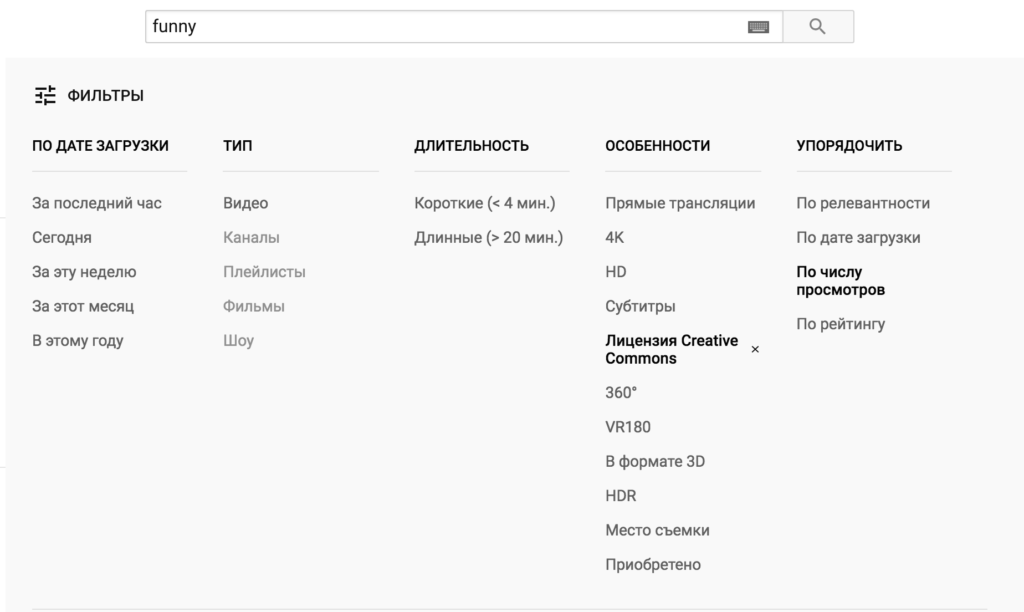Viewport: 1024px width, 612px height.
Task: Enable the Прямые трансляции feature filter
Action: tap(680, 203)
